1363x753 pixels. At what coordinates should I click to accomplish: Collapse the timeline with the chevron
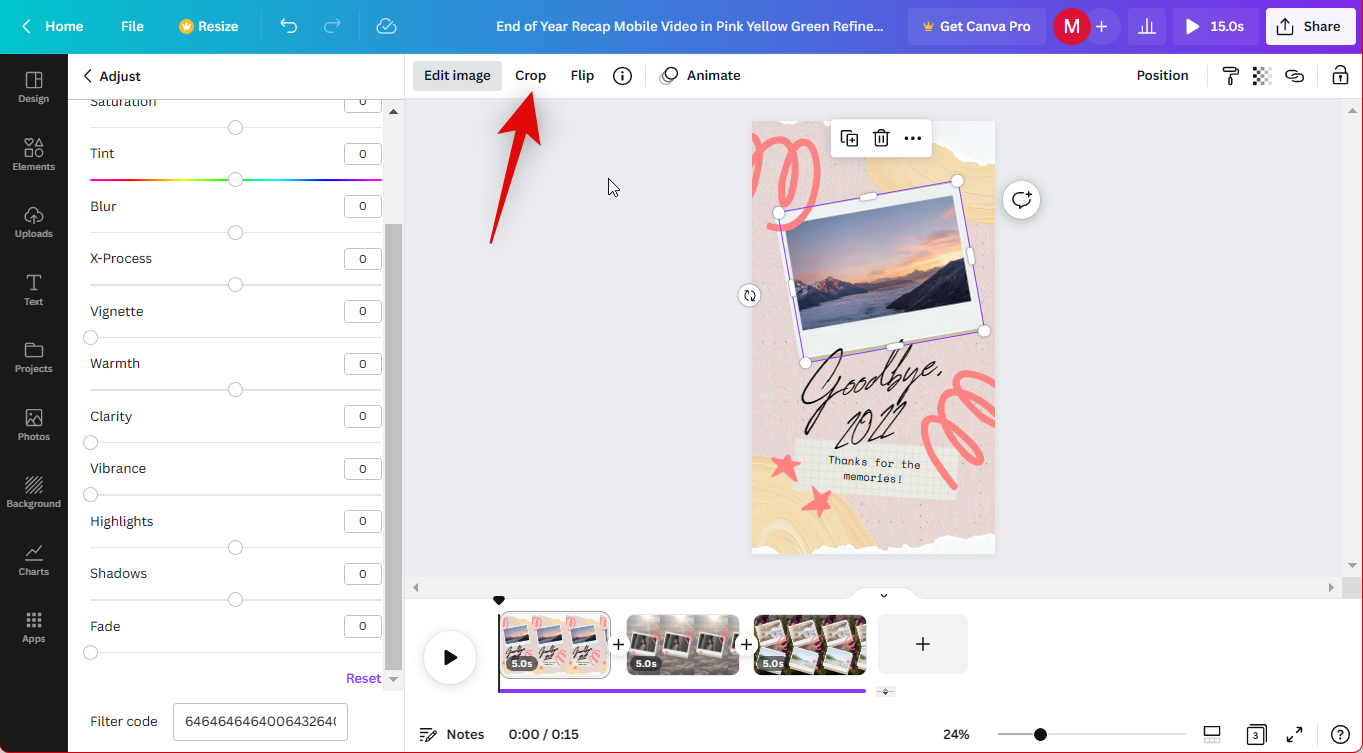884,595
